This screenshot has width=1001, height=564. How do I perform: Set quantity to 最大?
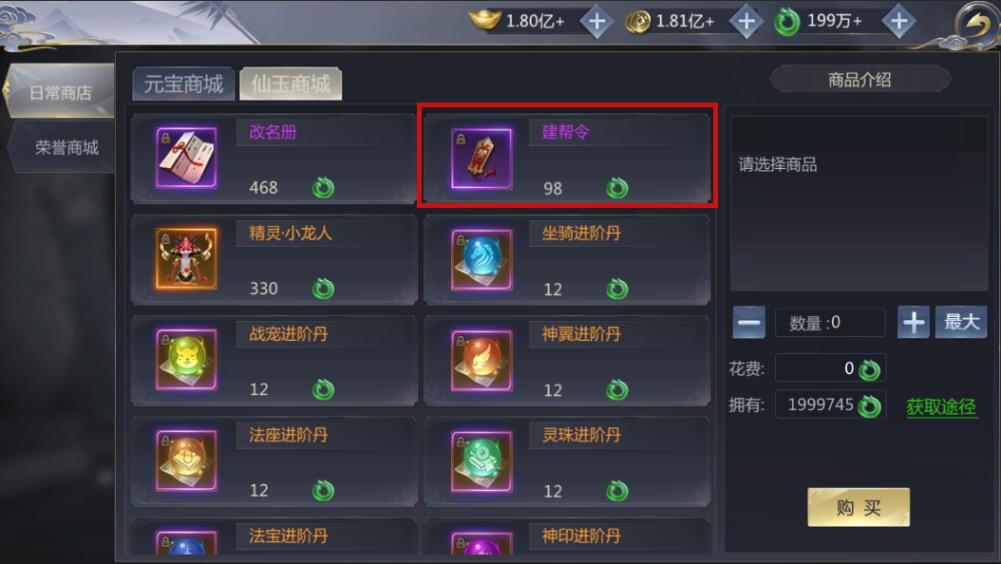click(961, 322)
